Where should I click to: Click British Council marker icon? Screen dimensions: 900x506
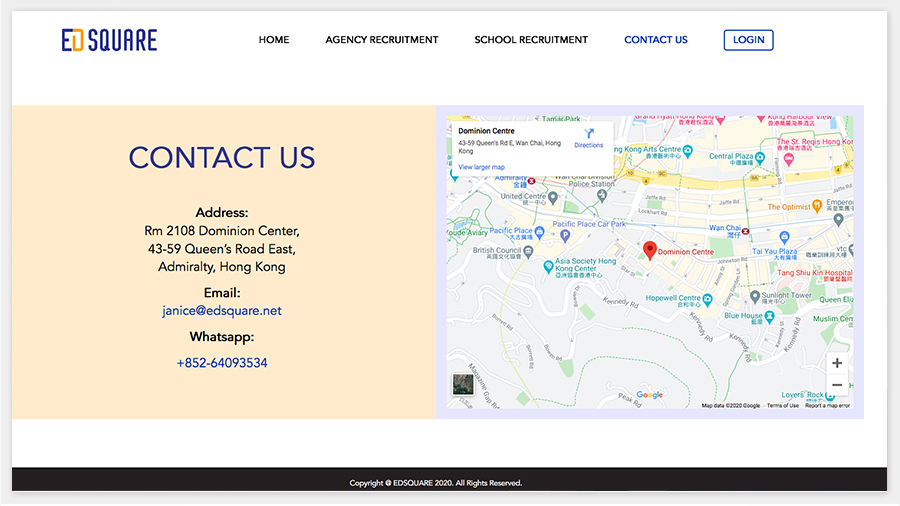(528, 251)
